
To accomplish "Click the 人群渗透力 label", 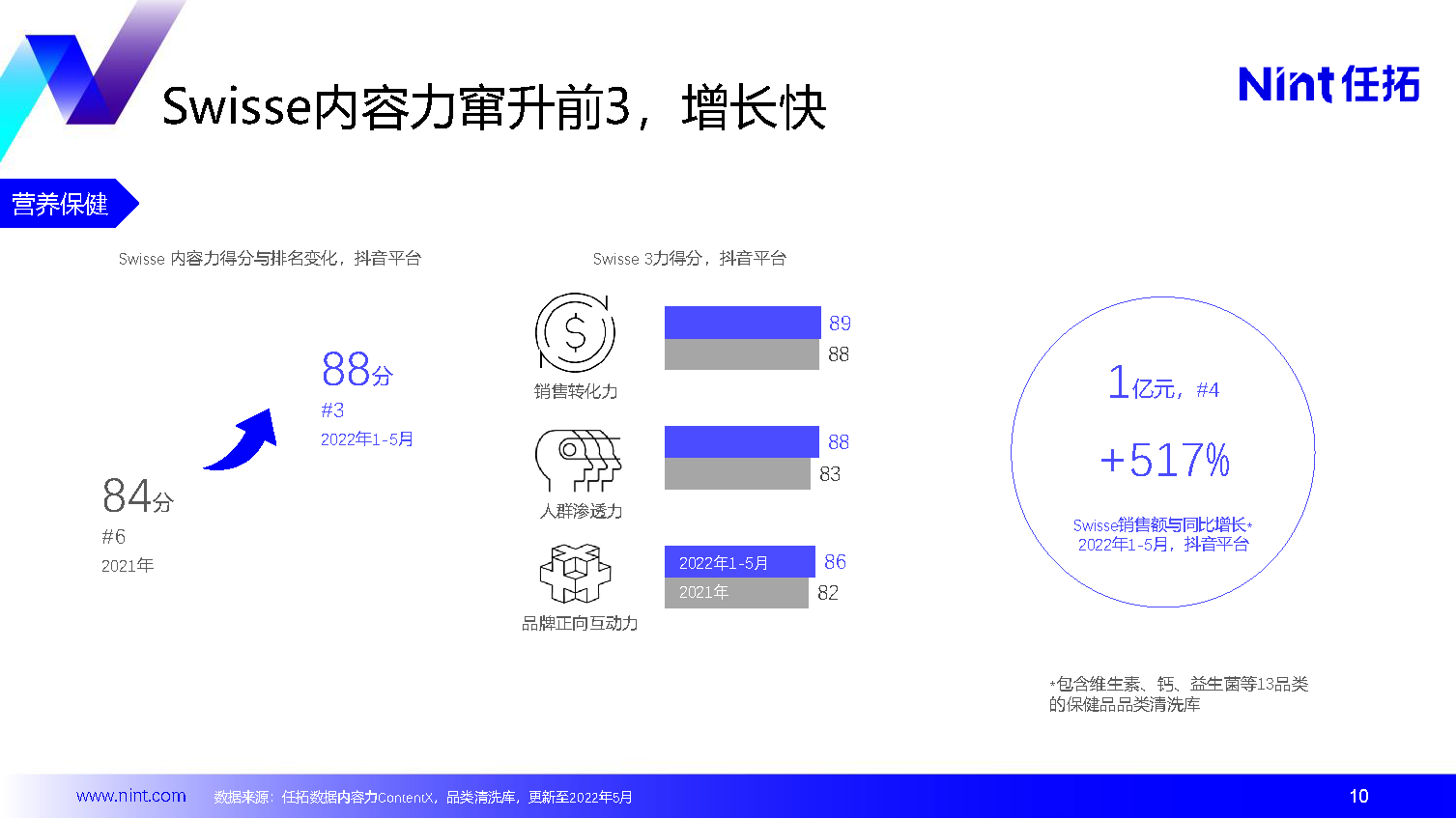I will 581,511.
